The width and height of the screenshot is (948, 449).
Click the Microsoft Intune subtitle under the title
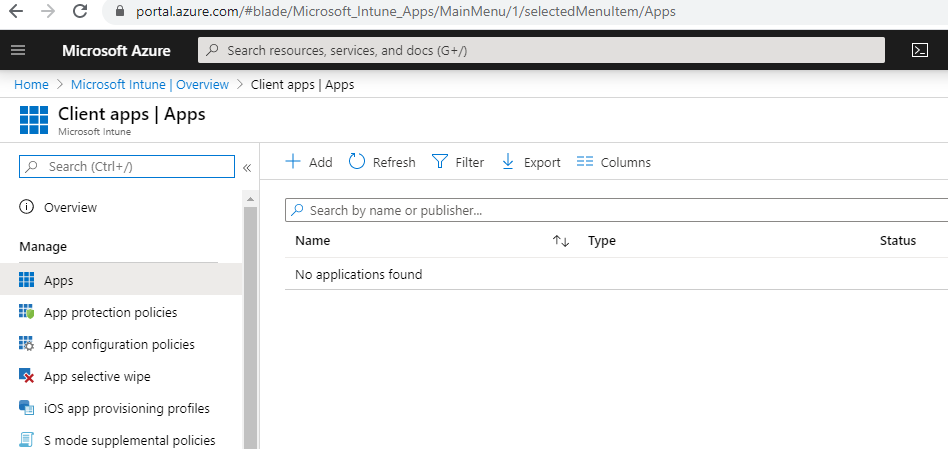click(94, 132)
